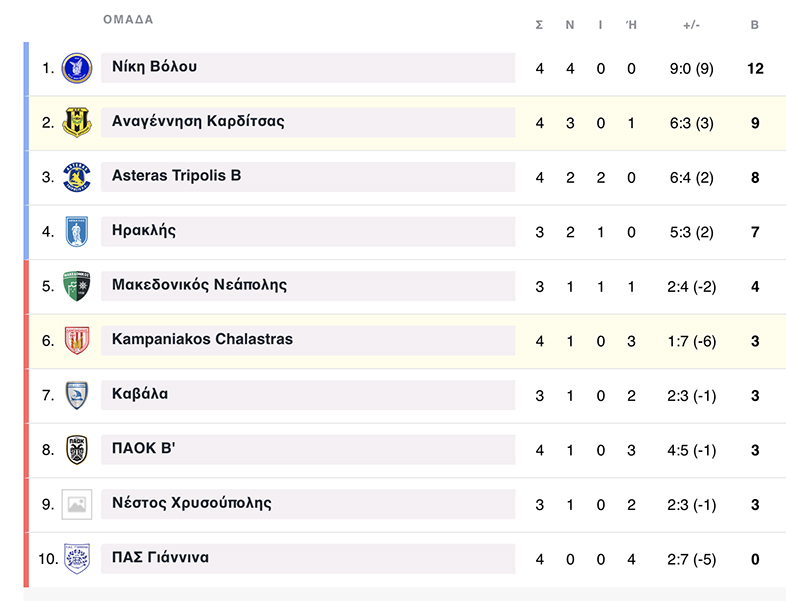The height and width of the screenshot is (601, 787).
Task: Click the +/- goal difference header
Action: tap(691, 25)
